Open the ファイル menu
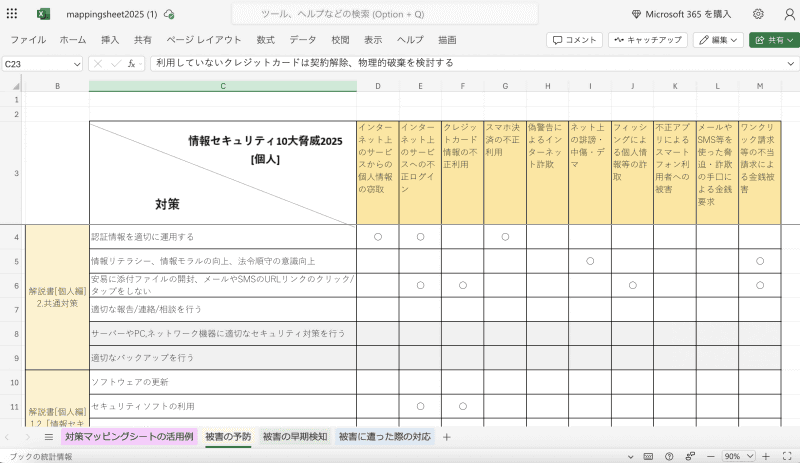 click(28, 40)
